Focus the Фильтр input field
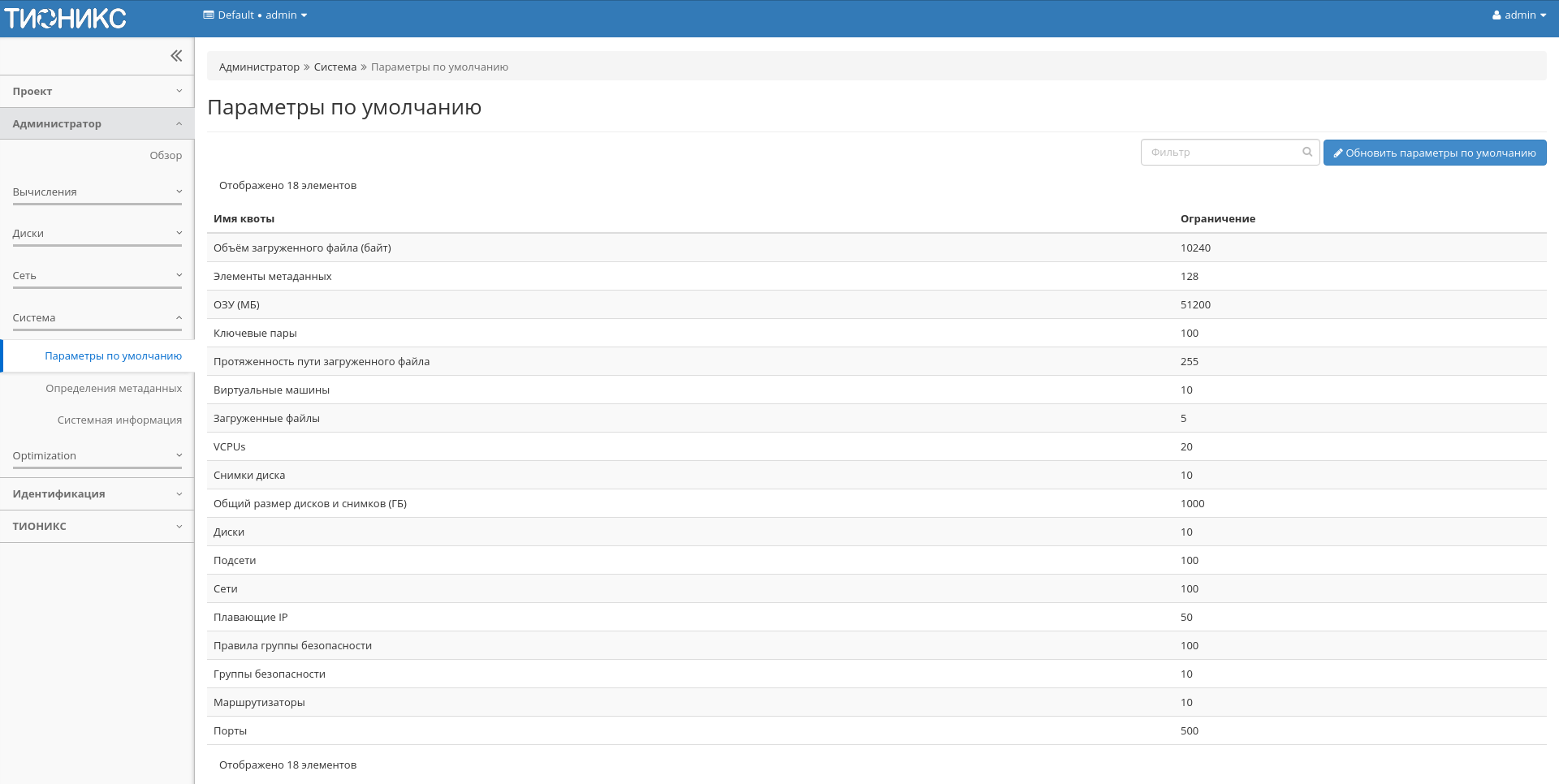1559x784 pixels. [1222, 153]
